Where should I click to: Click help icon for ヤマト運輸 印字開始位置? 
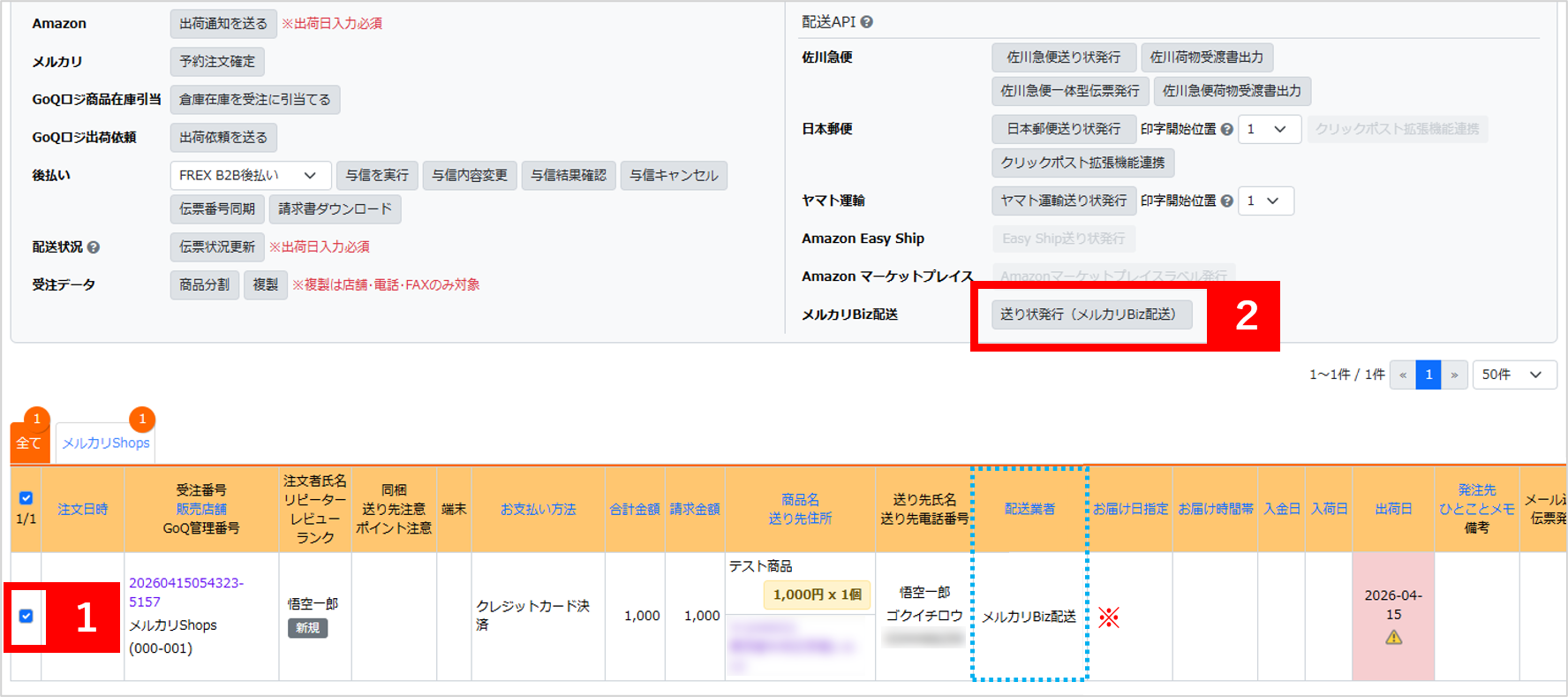(x=1226, y=201)
